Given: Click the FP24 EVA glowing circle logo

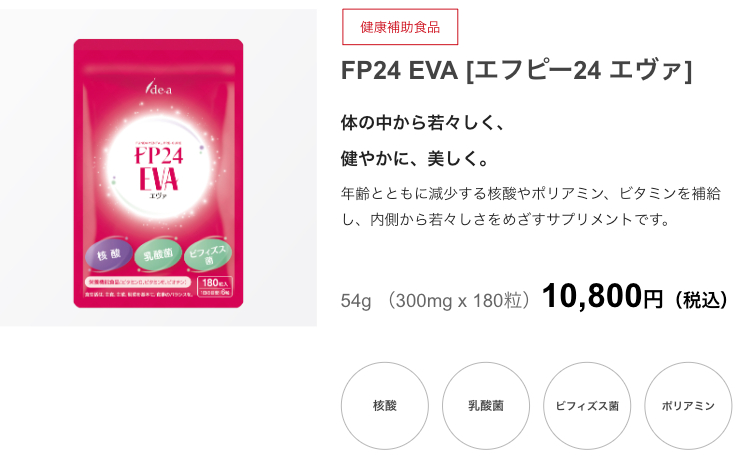Looking at the screenshot, I should 158,167.
